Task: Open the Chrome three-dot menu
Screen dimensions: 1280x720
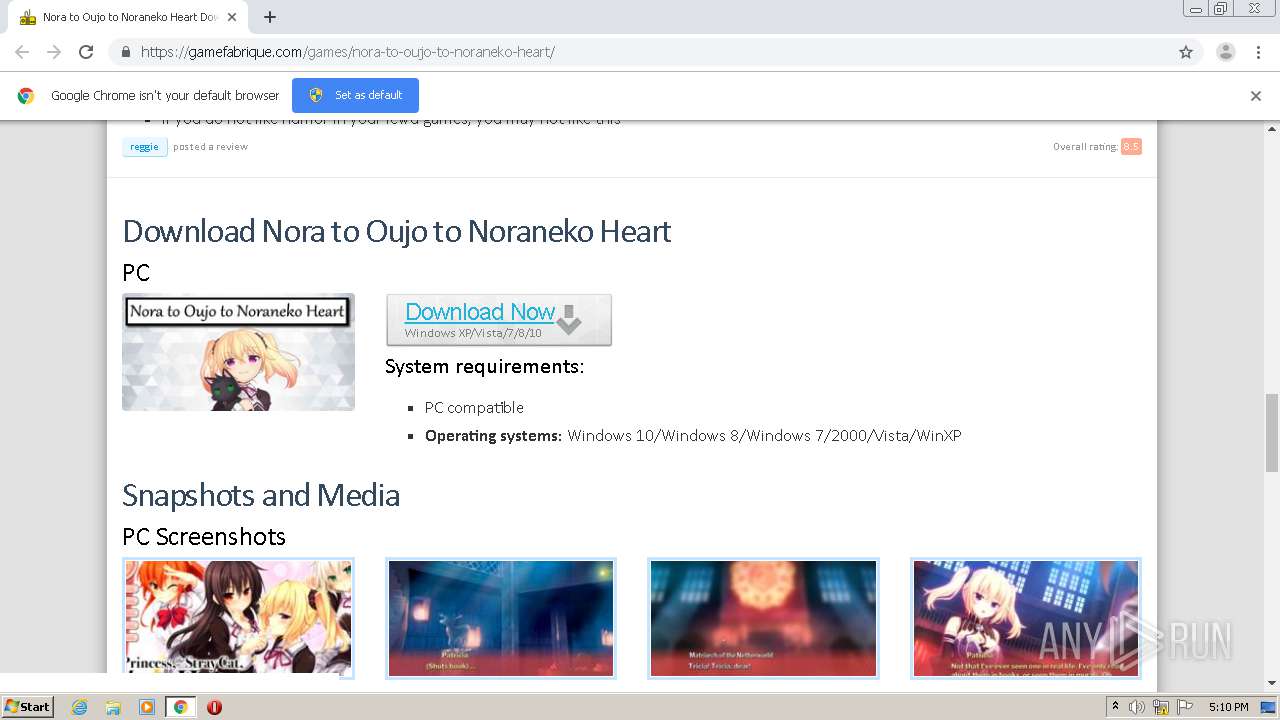Action: 1259,52
